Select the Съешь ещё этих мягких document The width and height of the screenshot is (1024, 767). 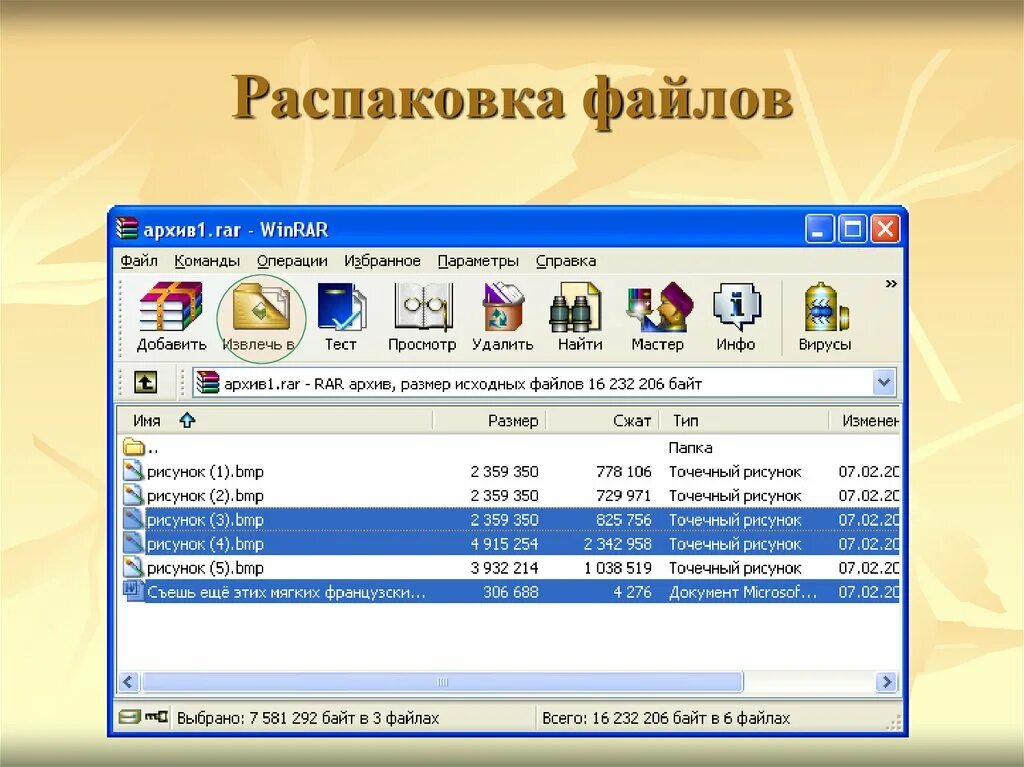coord(509,593)
